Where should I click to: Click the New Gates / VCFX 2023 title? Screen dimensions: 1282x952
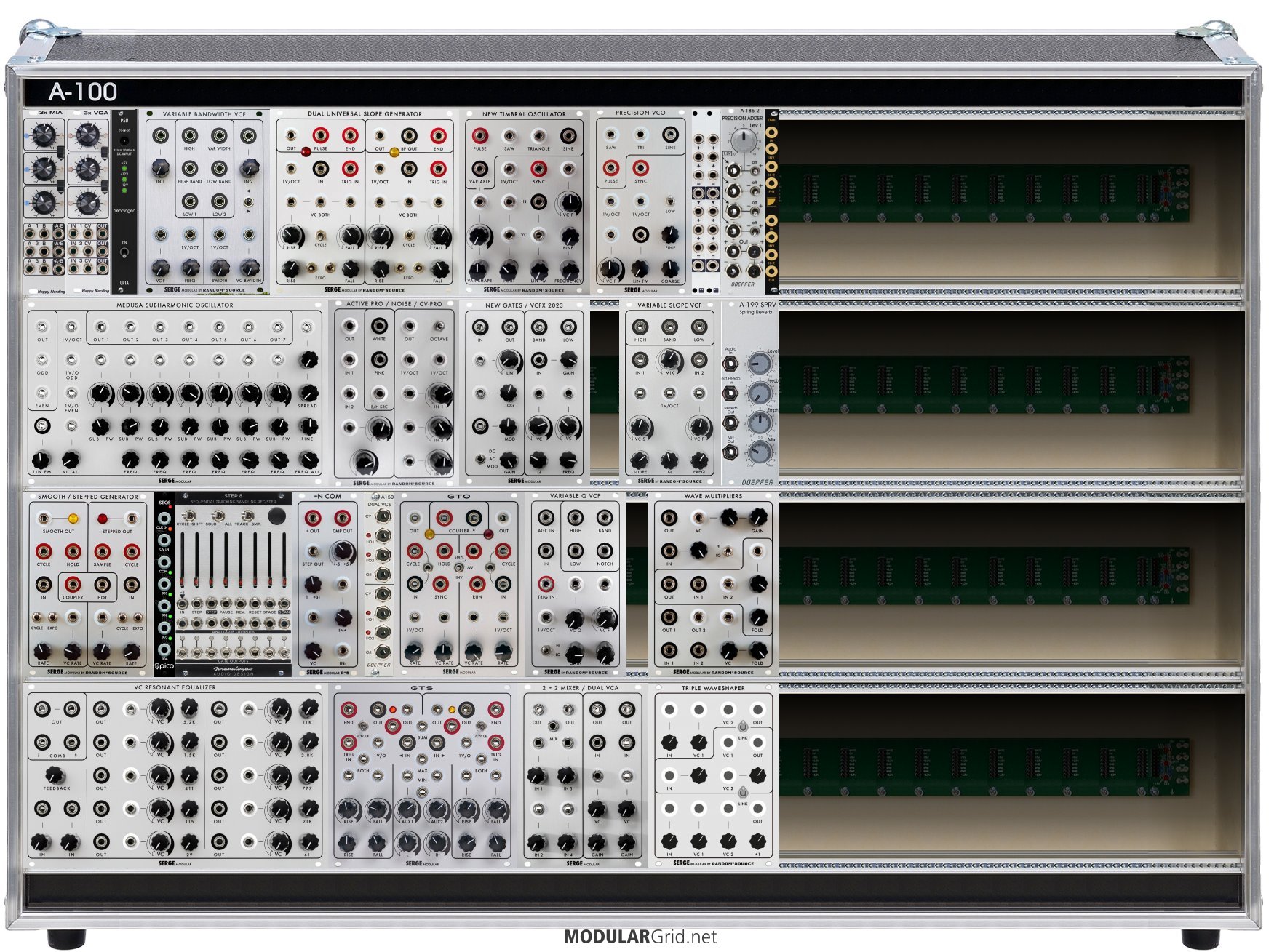click(x=524, y=305)
